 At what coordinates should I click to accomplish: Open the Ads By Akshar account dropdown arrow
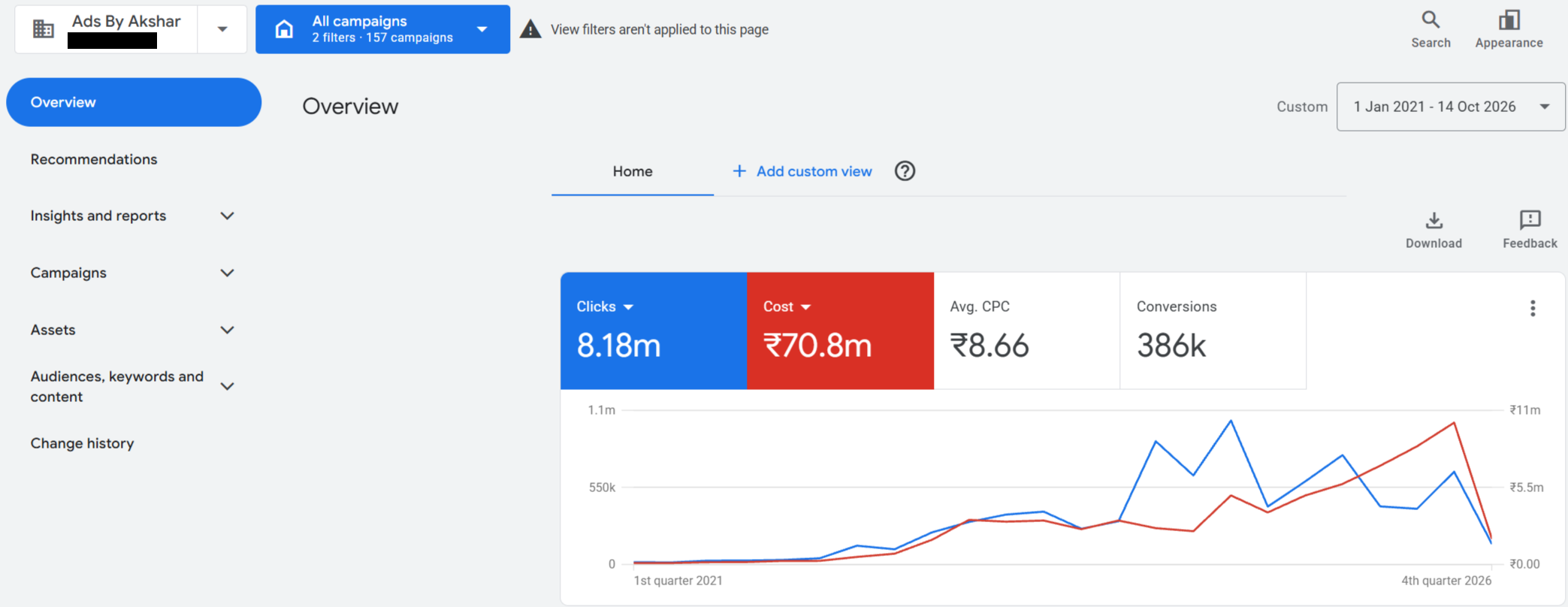pos(222,29)
